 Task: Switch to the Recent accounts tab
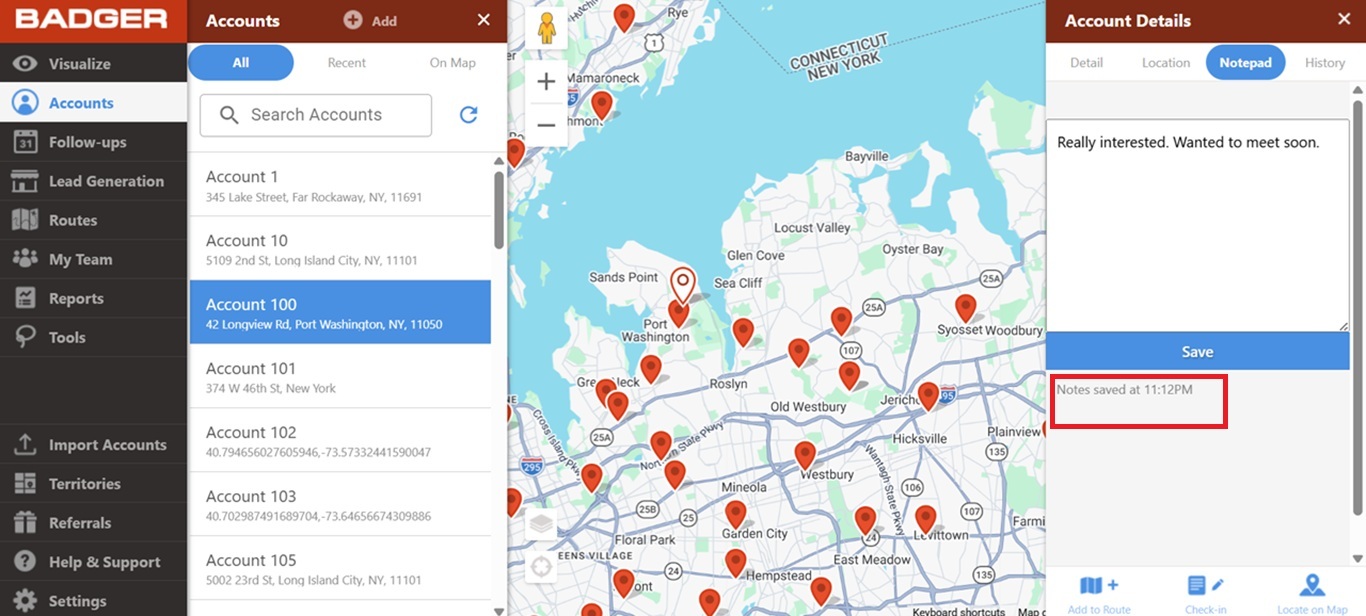coord(347,62)
